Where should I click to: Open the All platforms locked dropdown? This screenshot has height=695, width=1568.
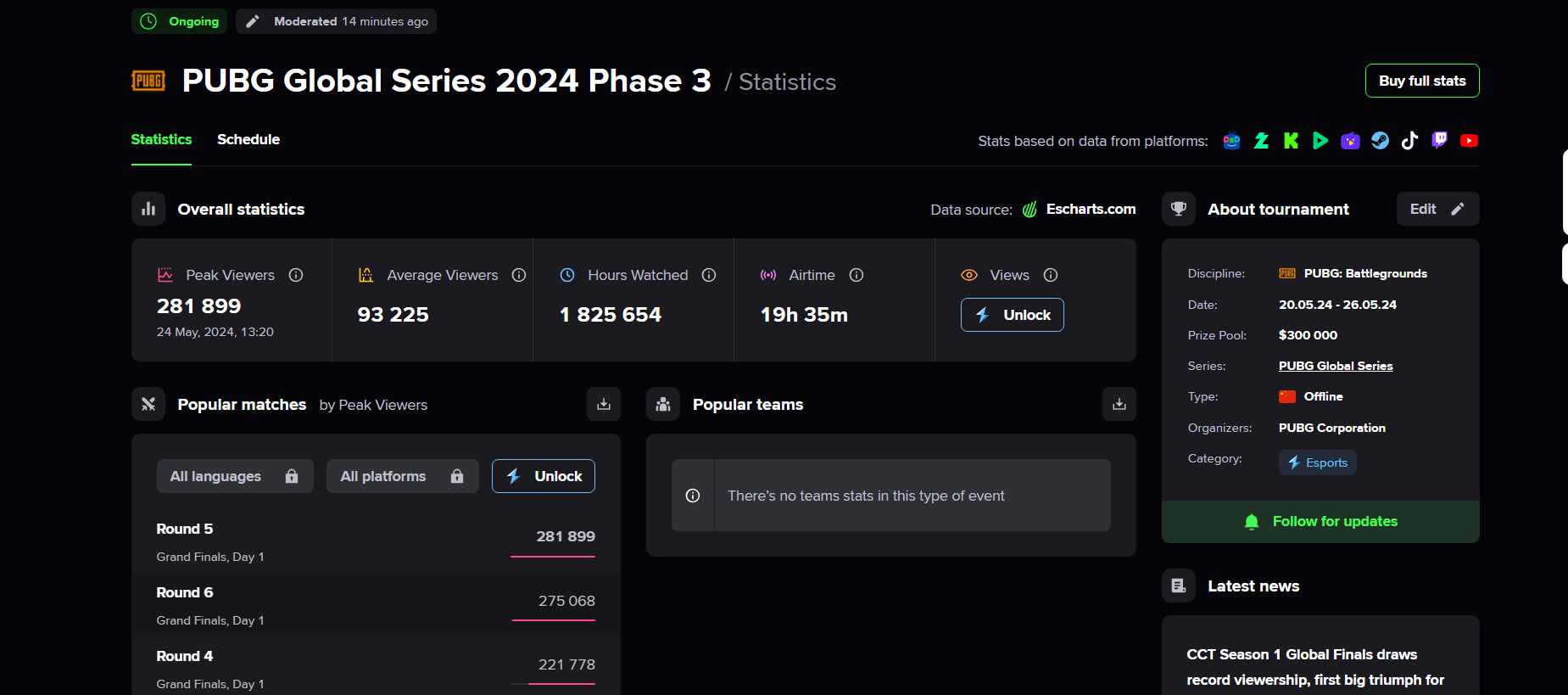click(402, 476)
